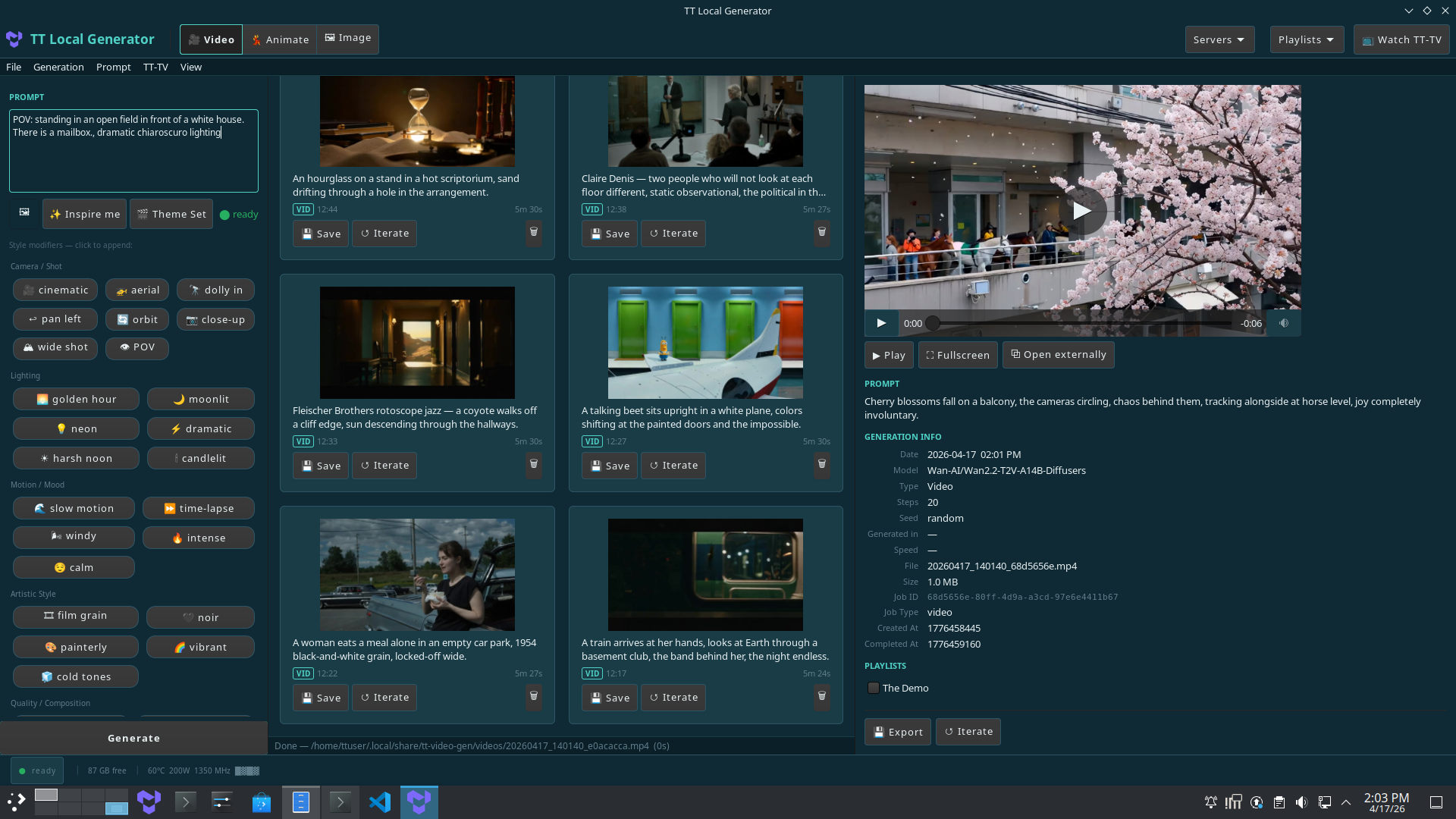Open the current video externally
Viewport: 1456px width, 819px height.
pos(1058,354)
